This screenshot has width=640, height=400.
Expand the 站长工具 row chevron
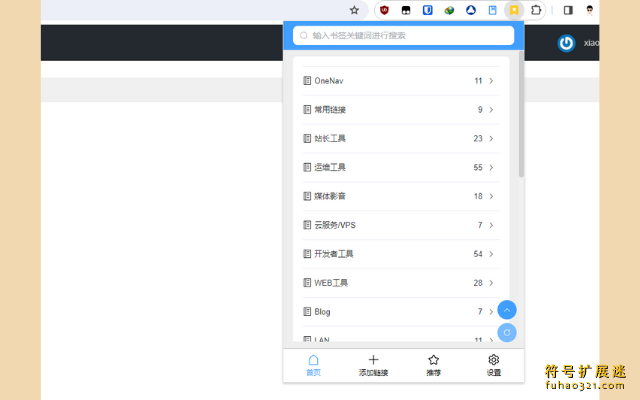491,139
